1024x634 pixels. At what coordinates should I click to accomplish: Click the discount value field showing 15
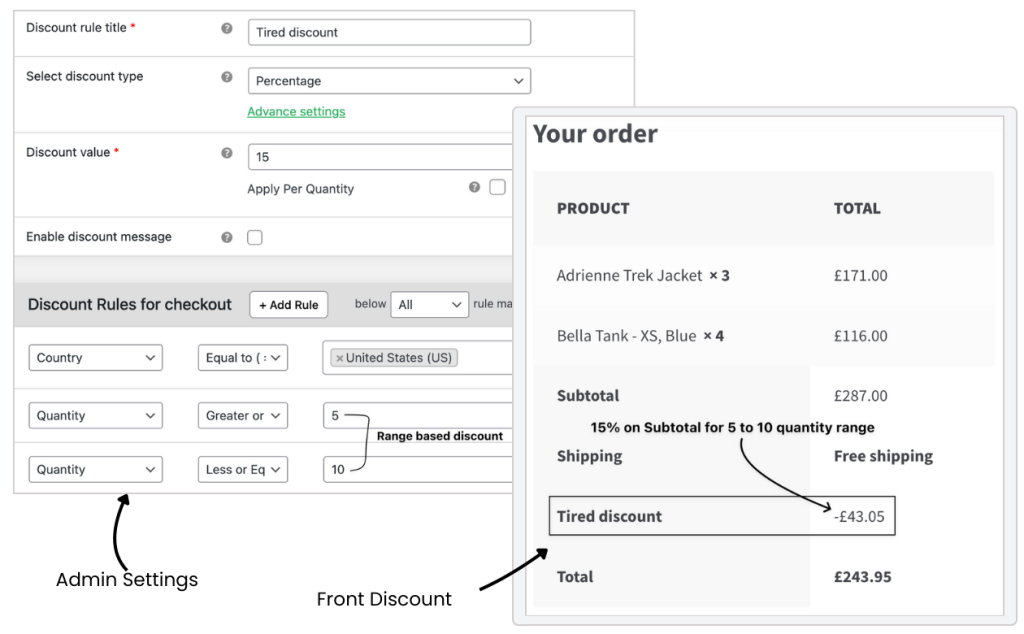[380, 157]
